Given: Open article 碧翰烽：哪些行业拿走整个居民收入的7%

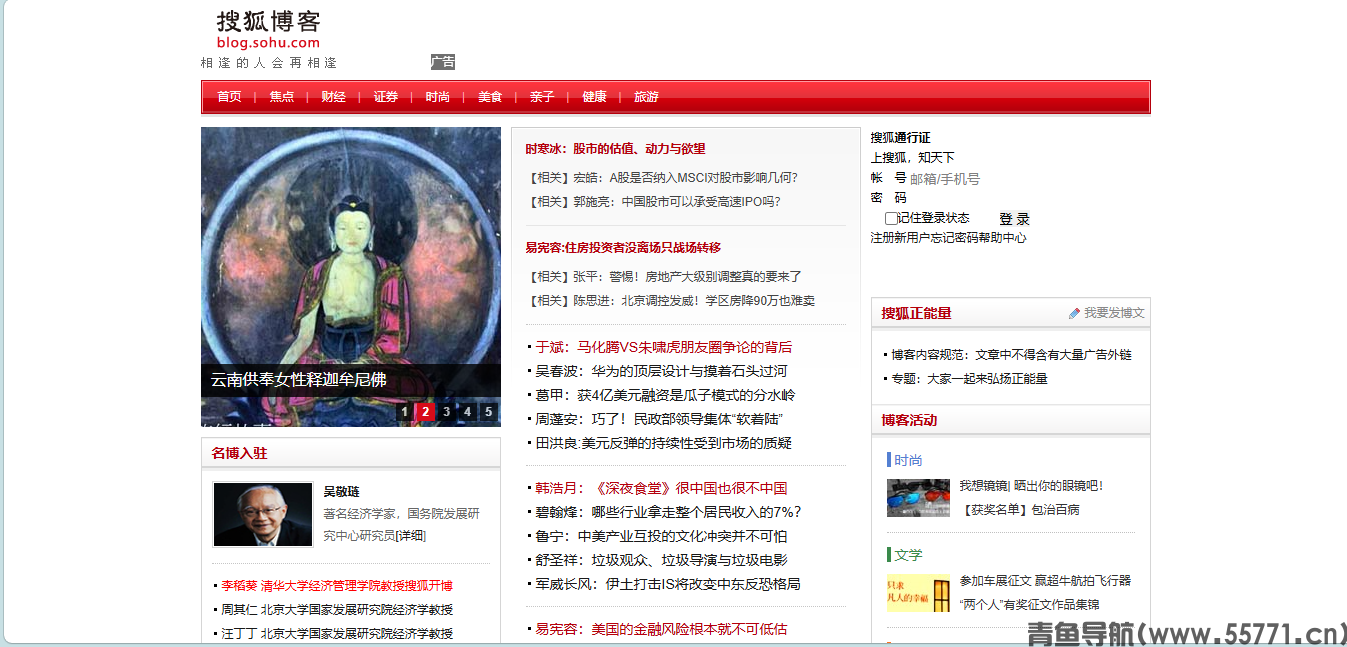Looking at the screenshot, I should [668, 512].
